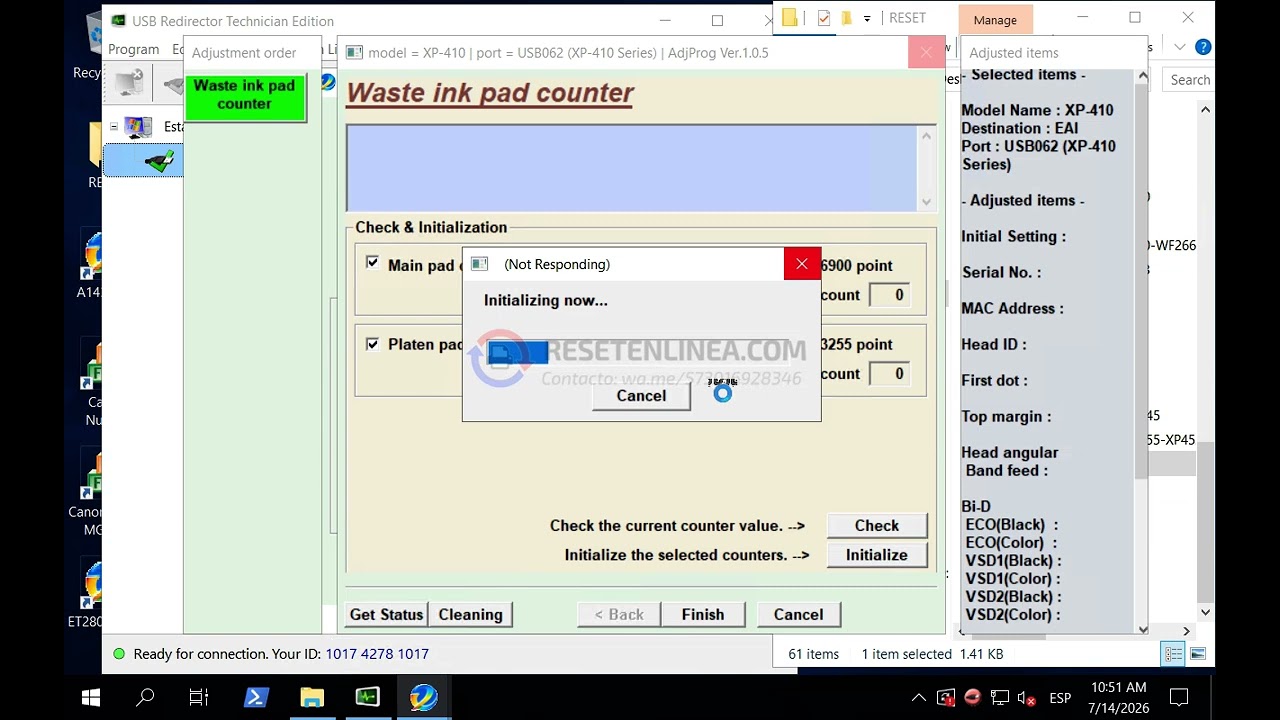Click the globe application icon on taskbar

tap(423, 697)
